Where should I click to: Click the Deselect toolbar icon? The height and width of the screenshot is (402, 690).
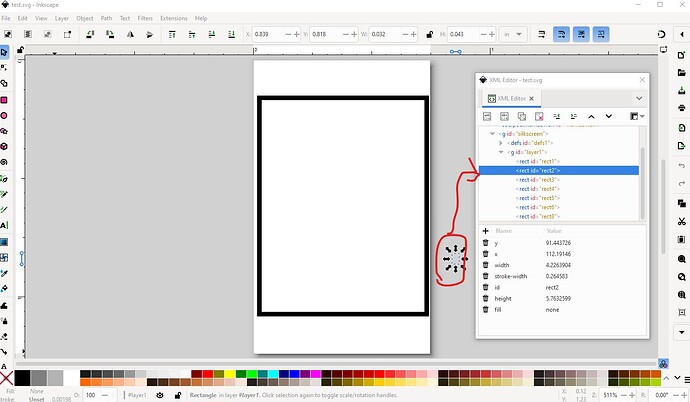(48, 34)
